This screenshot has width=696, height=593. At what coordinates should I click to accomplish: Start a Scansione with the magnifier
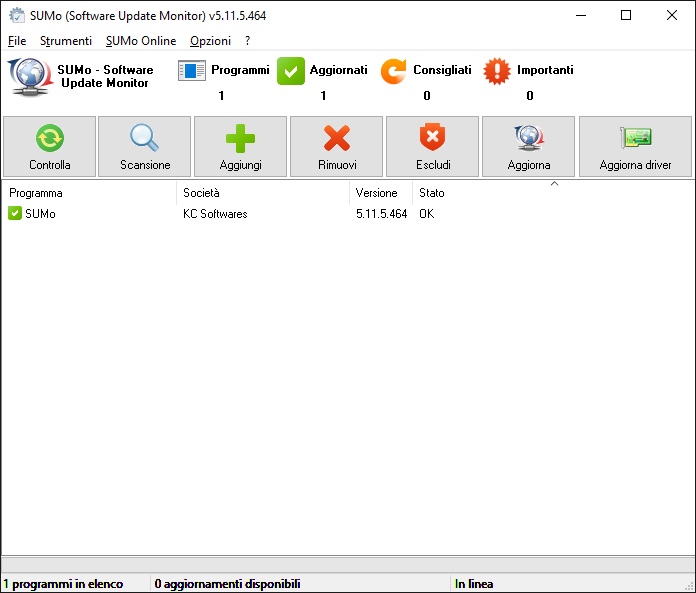145,146
